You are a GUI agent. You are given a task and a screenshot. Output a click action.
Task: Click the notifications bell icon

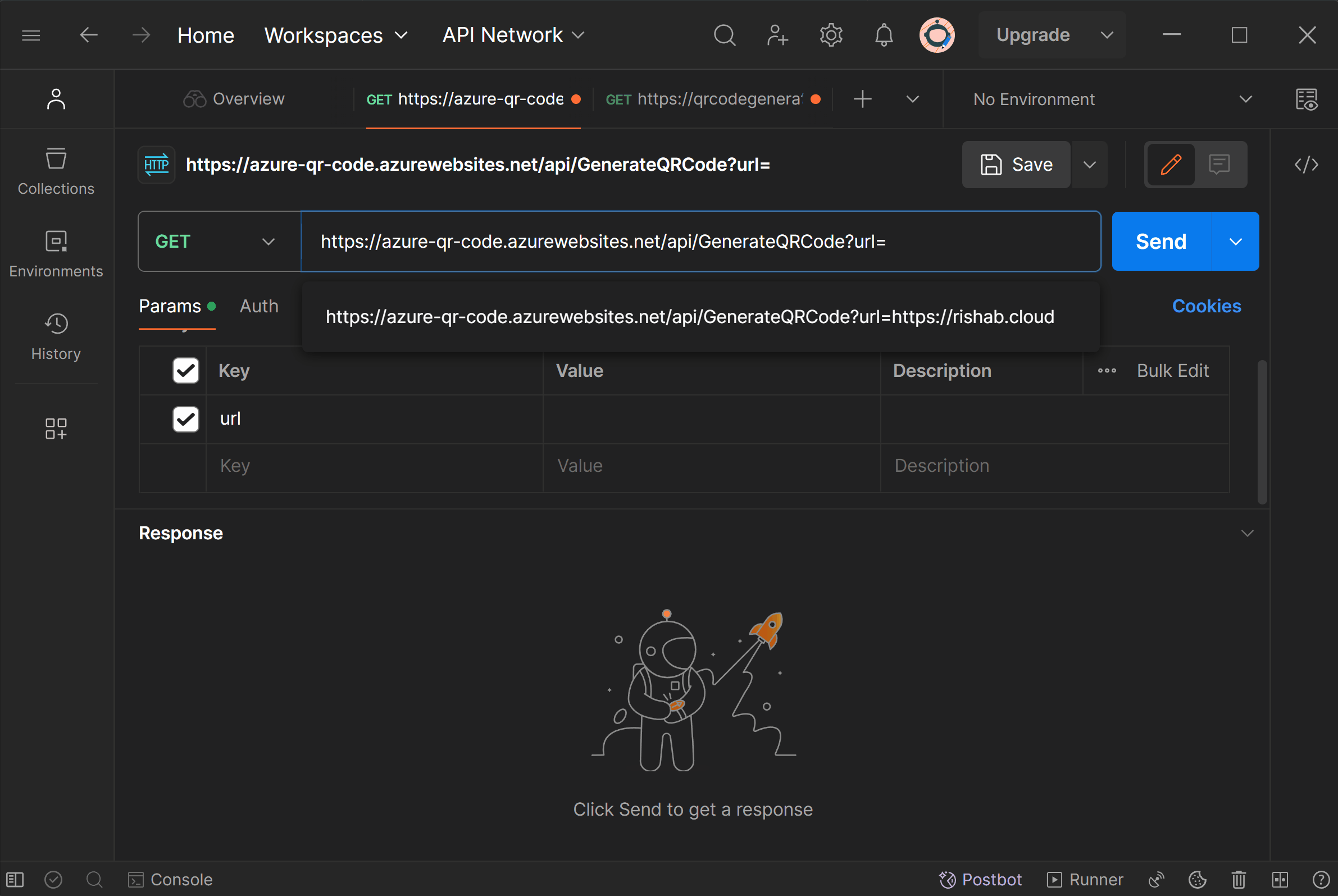point(883,35)
